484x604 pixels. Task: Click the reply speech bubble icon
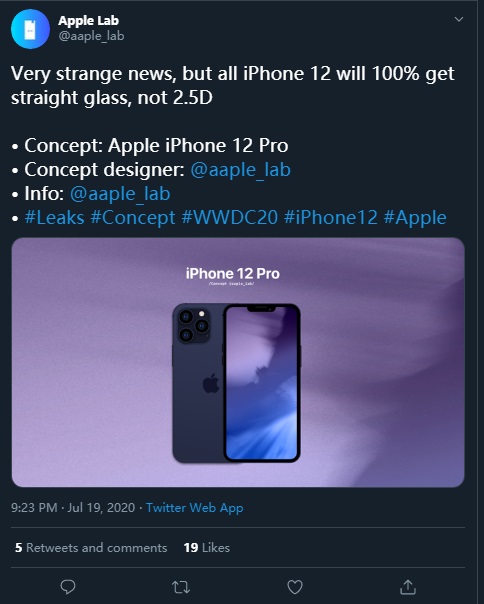click(68, 587)
